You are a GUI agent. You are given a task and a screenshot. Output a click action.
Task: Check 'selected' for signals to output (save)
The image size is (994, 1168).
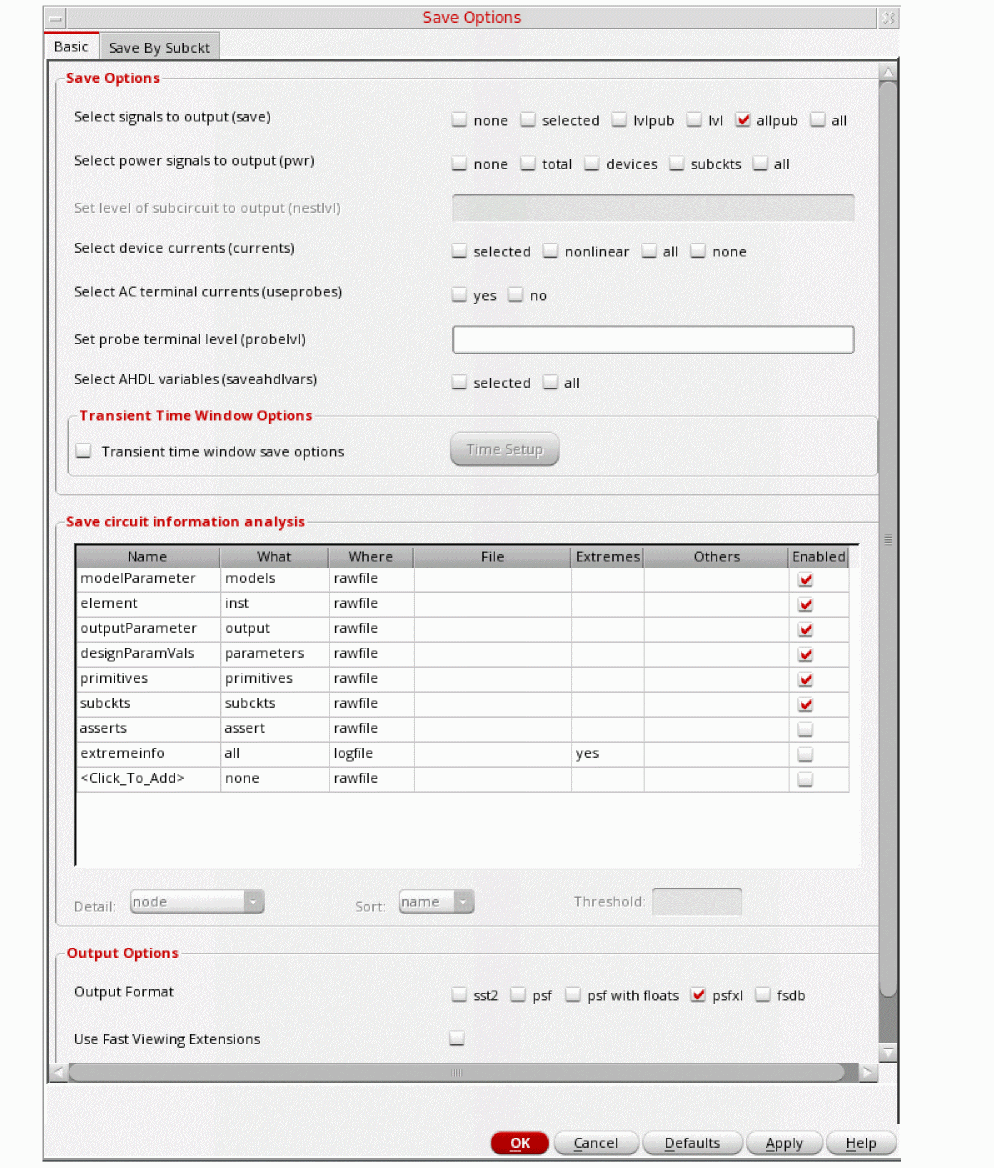[528, 119]
